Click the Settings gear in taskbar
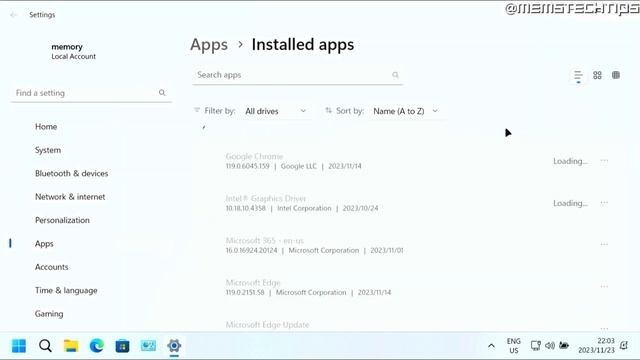Image resolution: width=640 pixels, height=360 pixels. click(x=174, y=346)
